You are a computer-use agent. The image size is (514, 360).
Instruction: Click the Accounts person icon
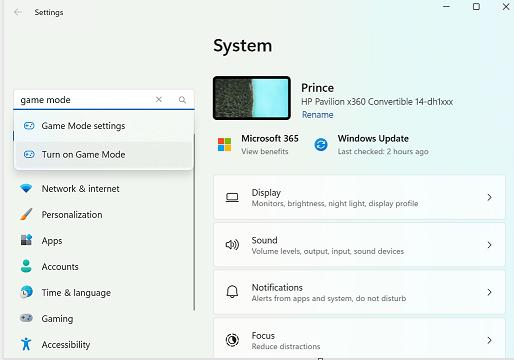click(26, 266)
